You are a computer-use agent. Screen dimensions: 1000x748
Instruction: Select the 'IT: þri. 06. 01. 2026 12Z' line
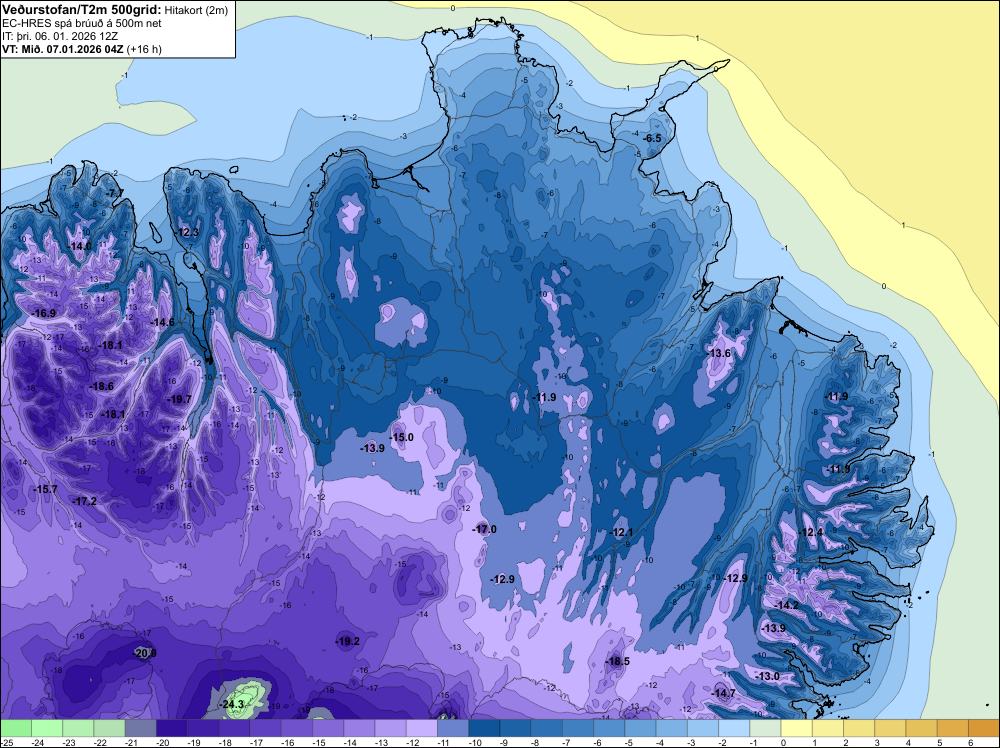click(62, 36)
